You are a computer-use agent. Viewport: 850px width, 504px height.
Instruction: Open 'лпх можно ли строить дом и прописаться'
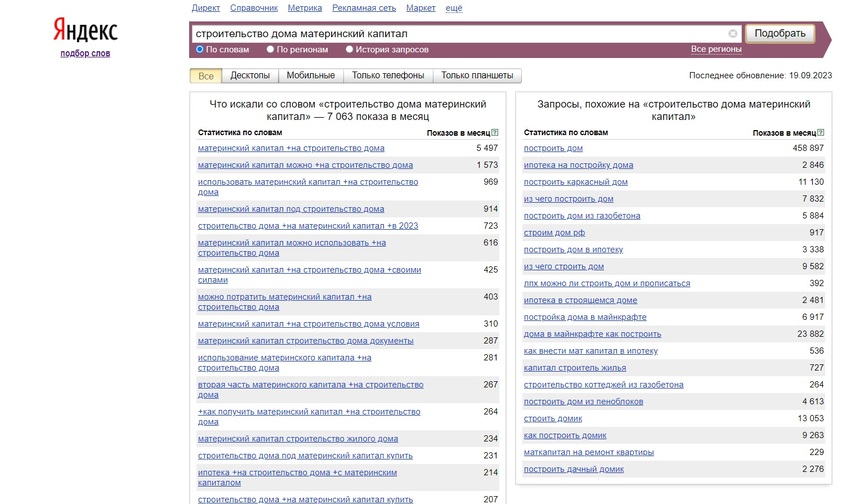[607, 283]
